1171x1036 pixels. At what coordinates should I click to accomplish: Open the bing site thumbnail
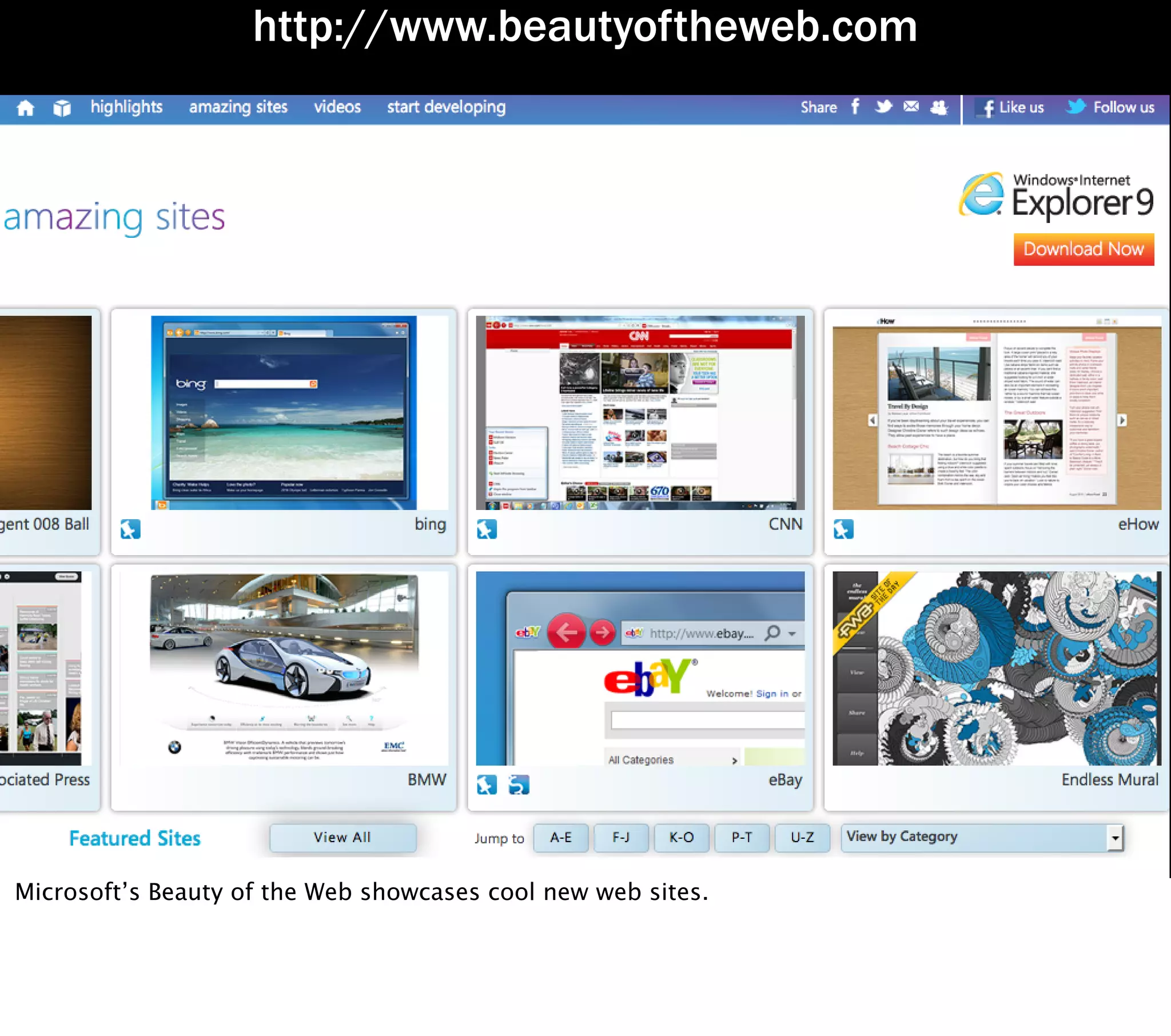pyautogui.click(x=284, y=413)
